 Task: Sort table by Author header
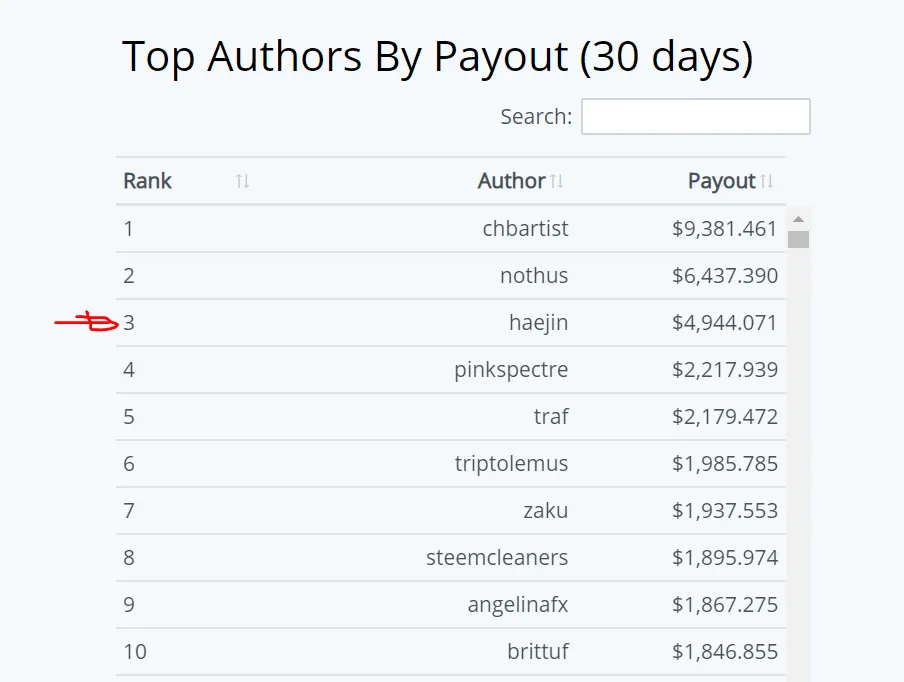[511, 181]
